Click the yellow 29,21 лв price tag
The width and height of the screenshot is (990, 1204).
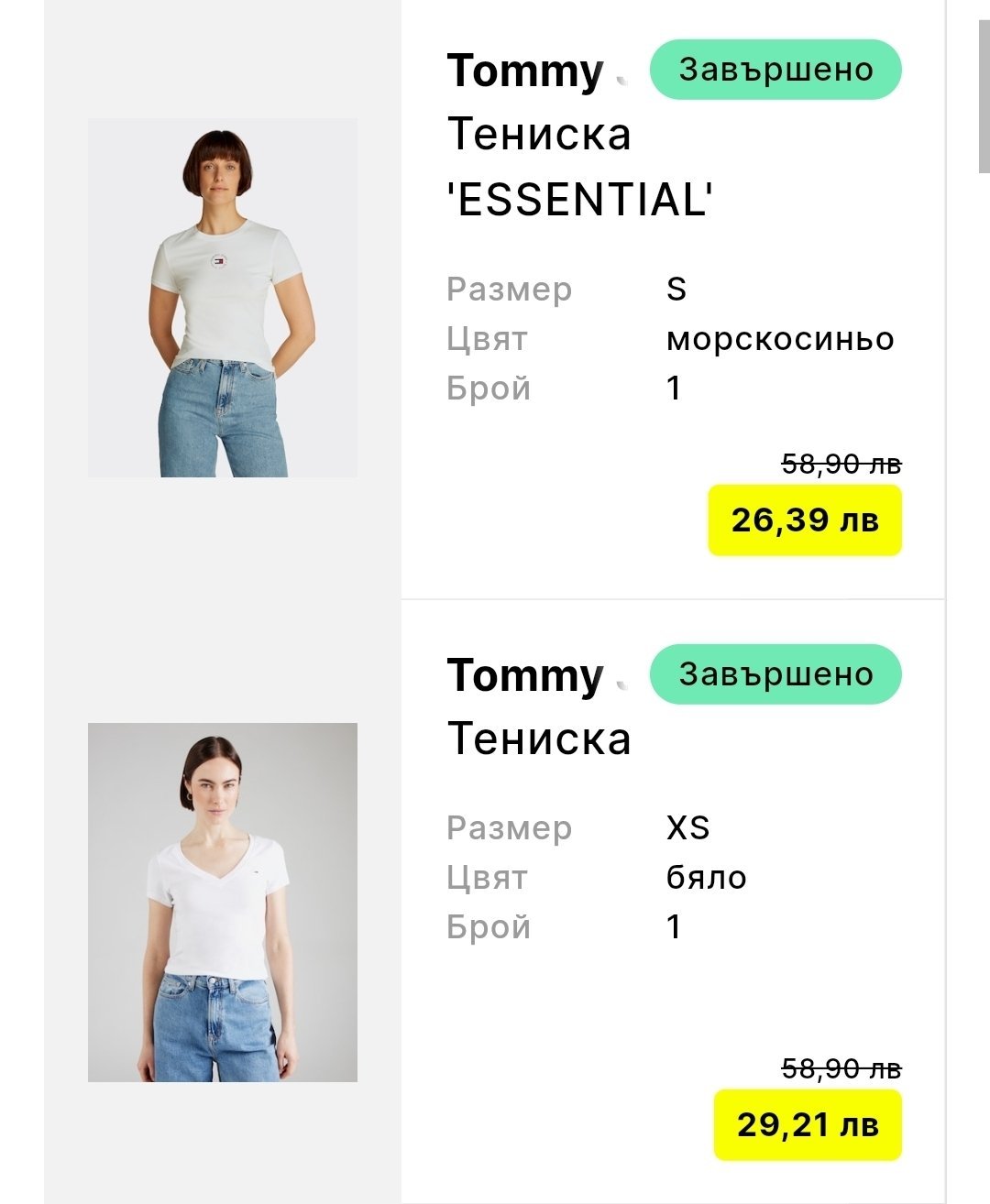click(x=808, y=1125)
